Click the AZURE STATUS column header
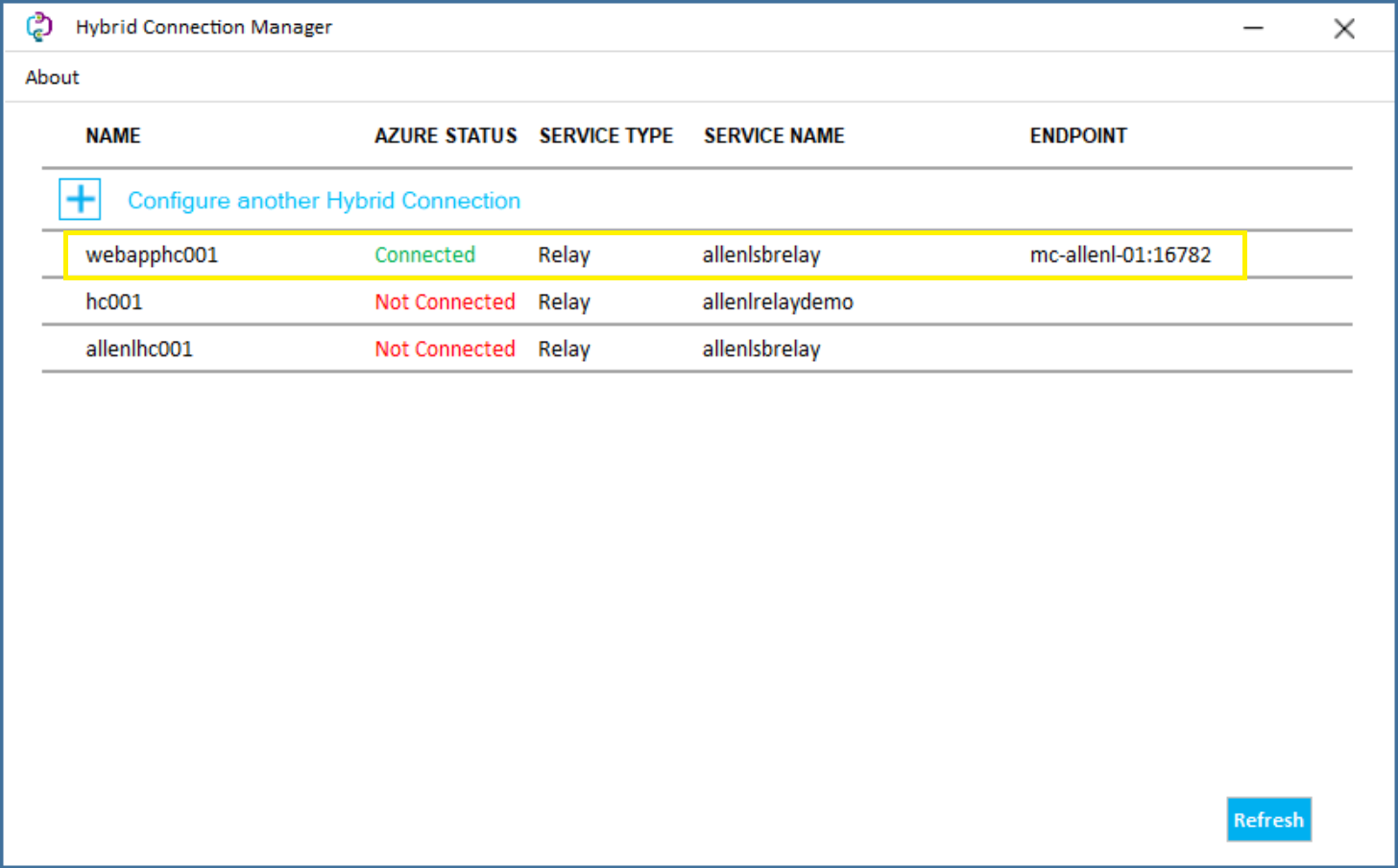 445,135
